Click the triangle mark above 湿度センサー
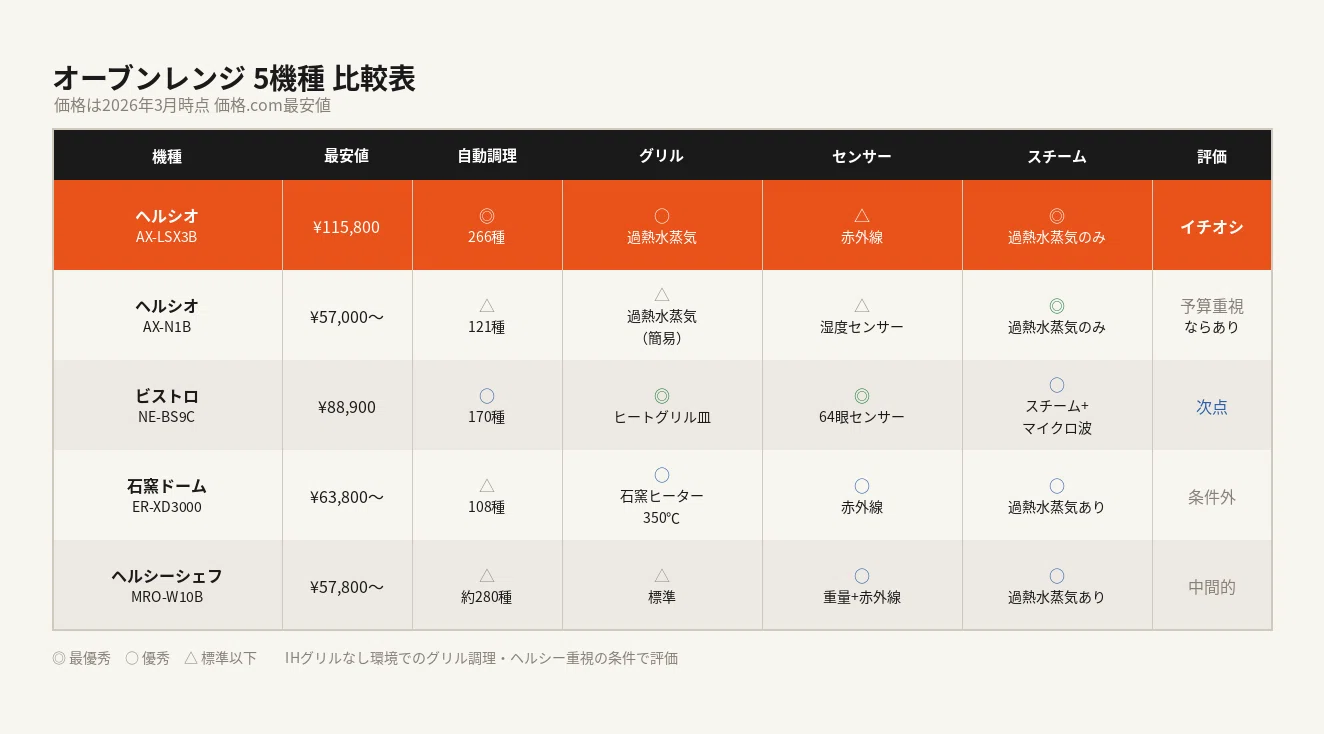 click(862, 305)
